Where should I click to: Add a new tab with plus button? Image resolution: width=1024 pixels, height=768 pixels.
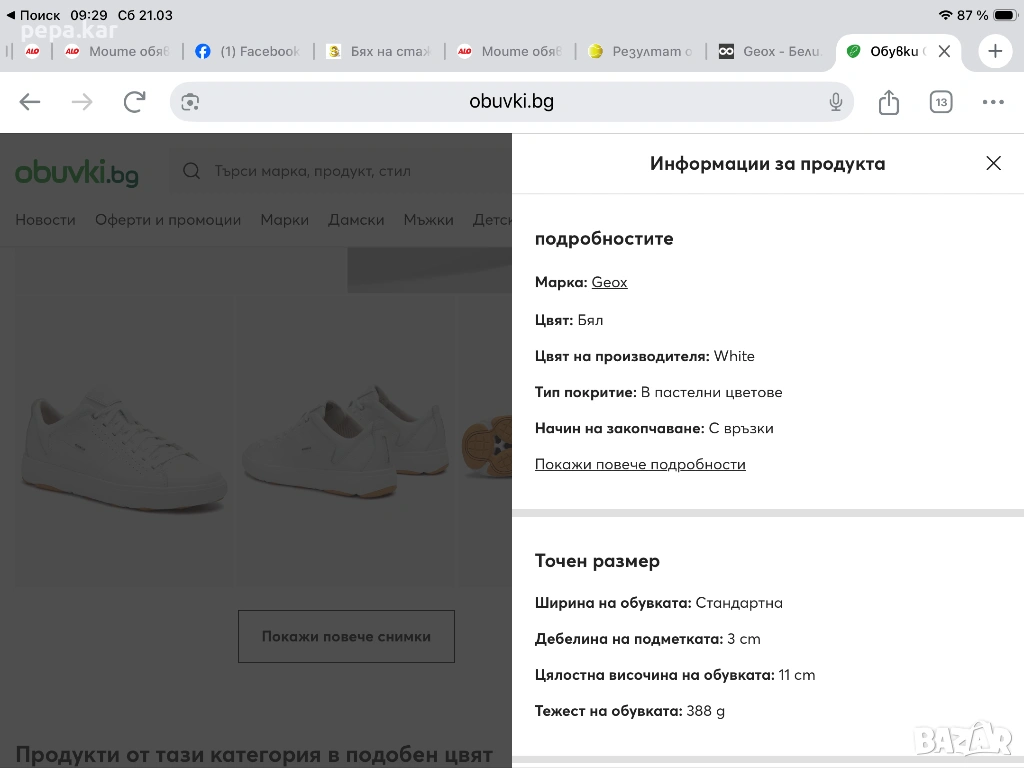point(995,51)
